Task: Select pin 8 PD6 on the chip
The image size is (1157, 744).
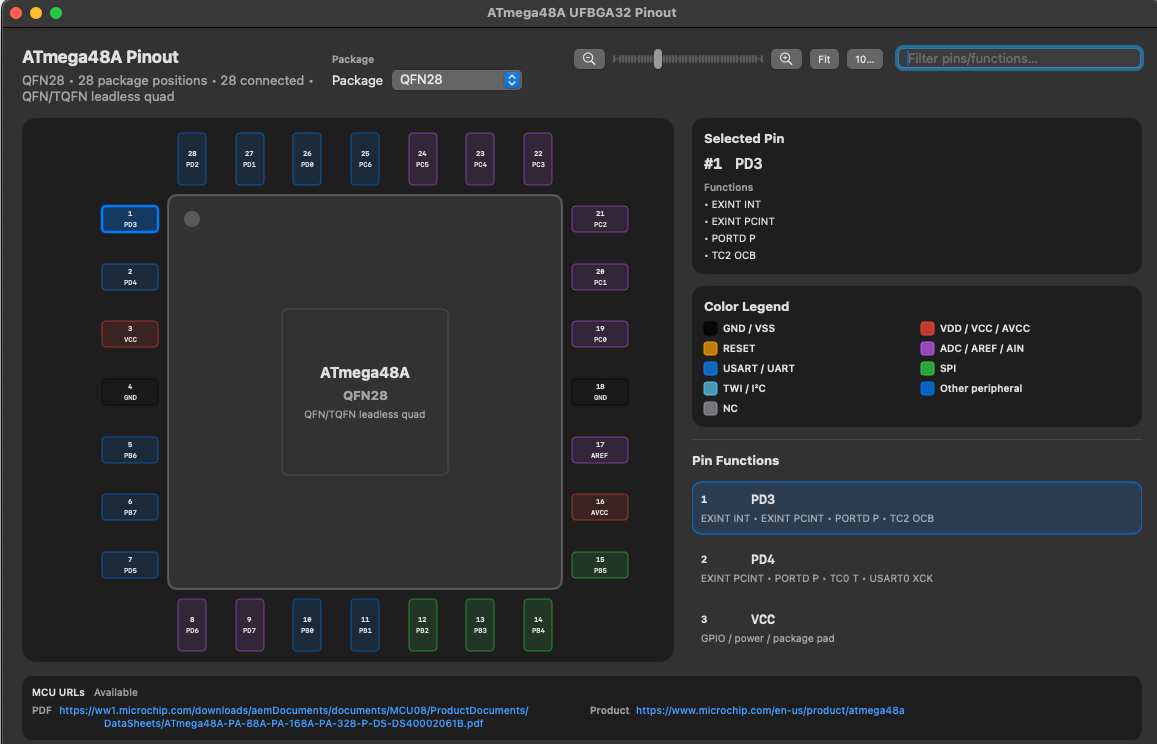Action: tap(192, 625)
